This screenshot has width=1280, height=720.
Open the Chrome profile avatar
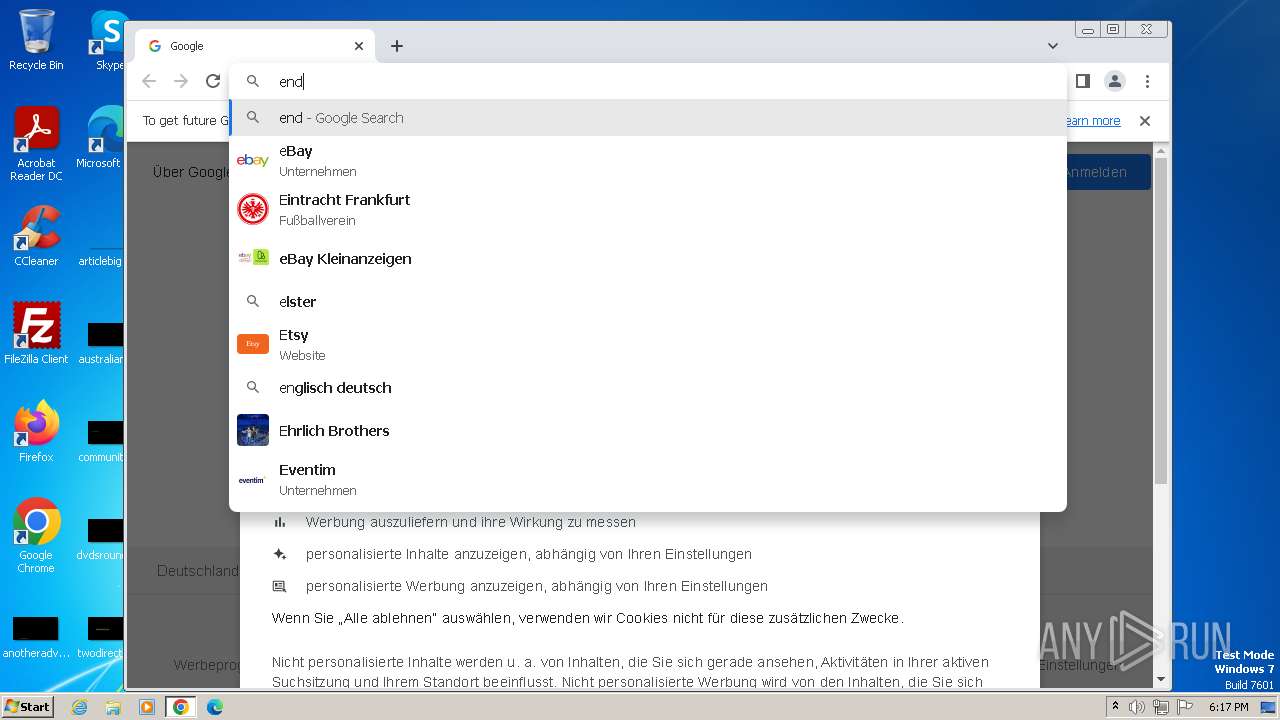(1115, 81)
